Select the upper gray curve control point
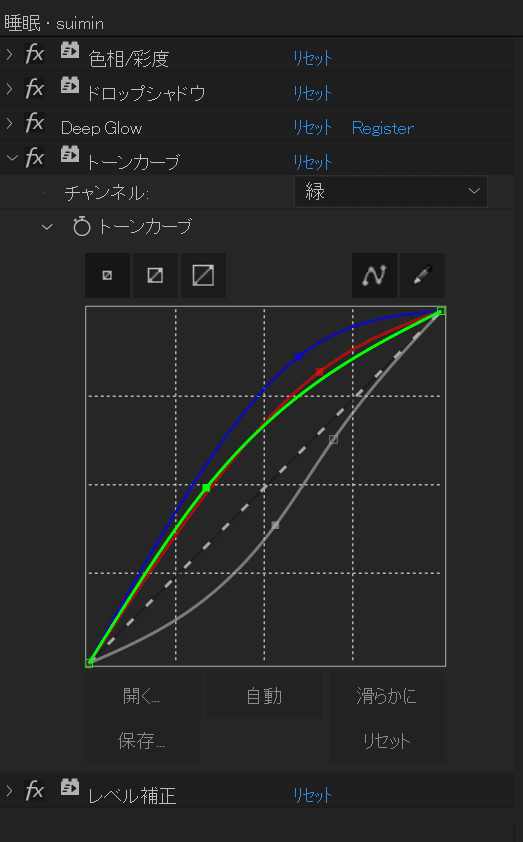This screenshot has height=842, width=523. click(x=333, y=439)
